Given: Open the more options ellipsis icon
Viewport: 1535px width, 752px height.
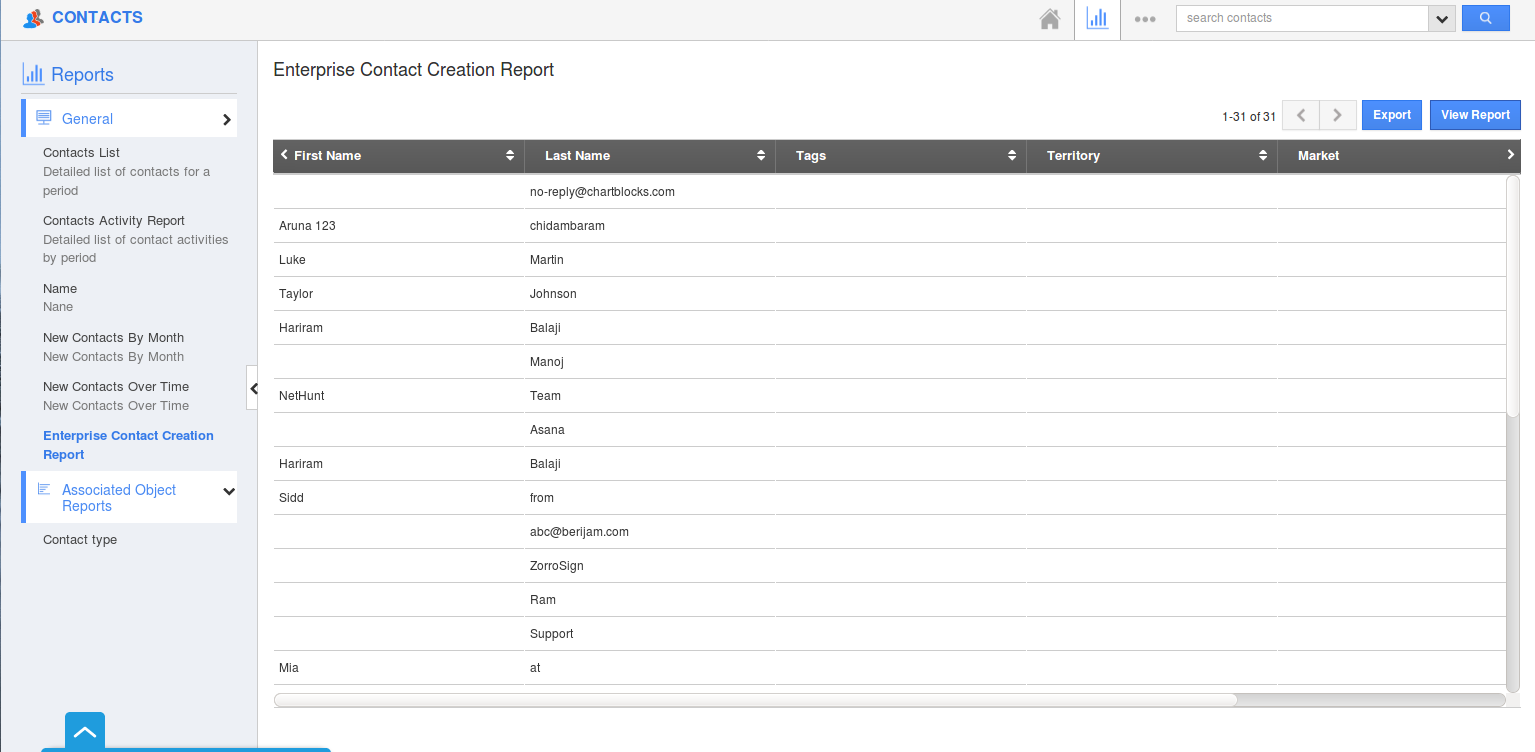Looking at the screenshot, I should click(1145, 18).
